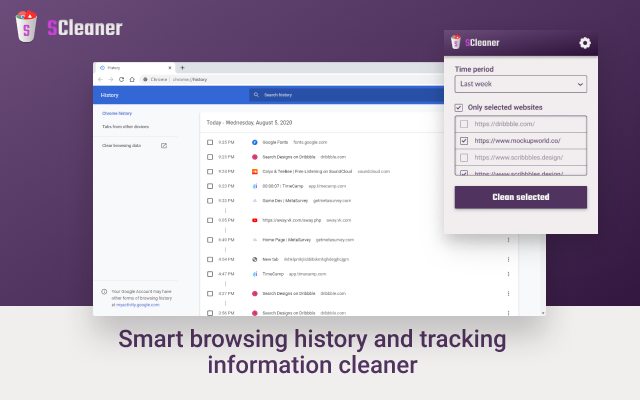640x400 pixels.
Task: Click the large SCleaner trash can logo
Action: click(x=26, y=26)
